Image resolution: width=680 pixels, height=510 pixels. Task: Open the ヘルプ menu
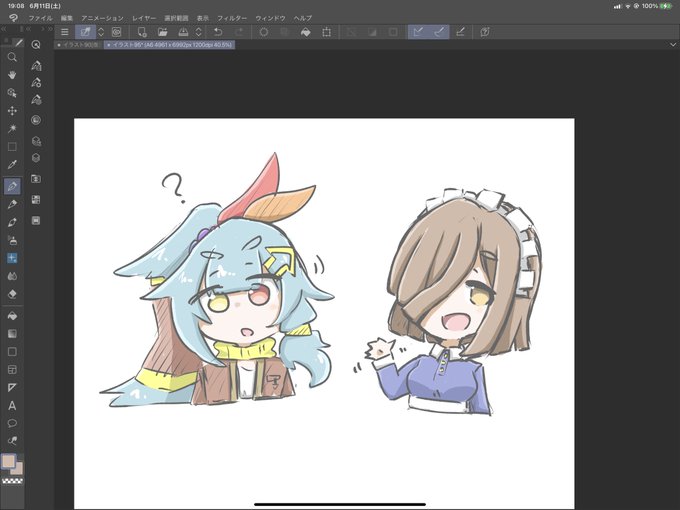pyautogui.click(x=303, y=18)
